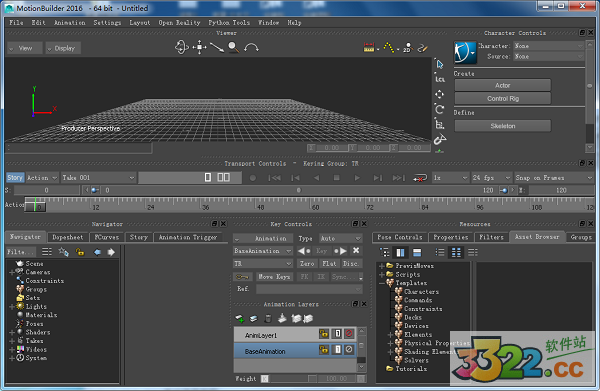Click the Skeleton button

point(502,126)
